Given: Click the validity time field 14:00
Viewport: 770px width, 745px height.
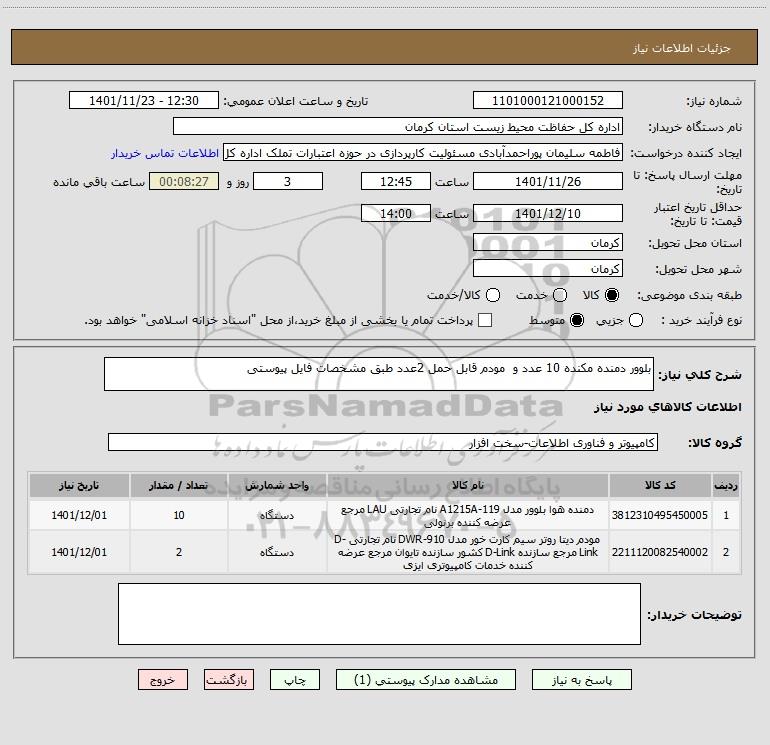Looking at the screenshot, I should pyautogui.click(x=396, y=214).
